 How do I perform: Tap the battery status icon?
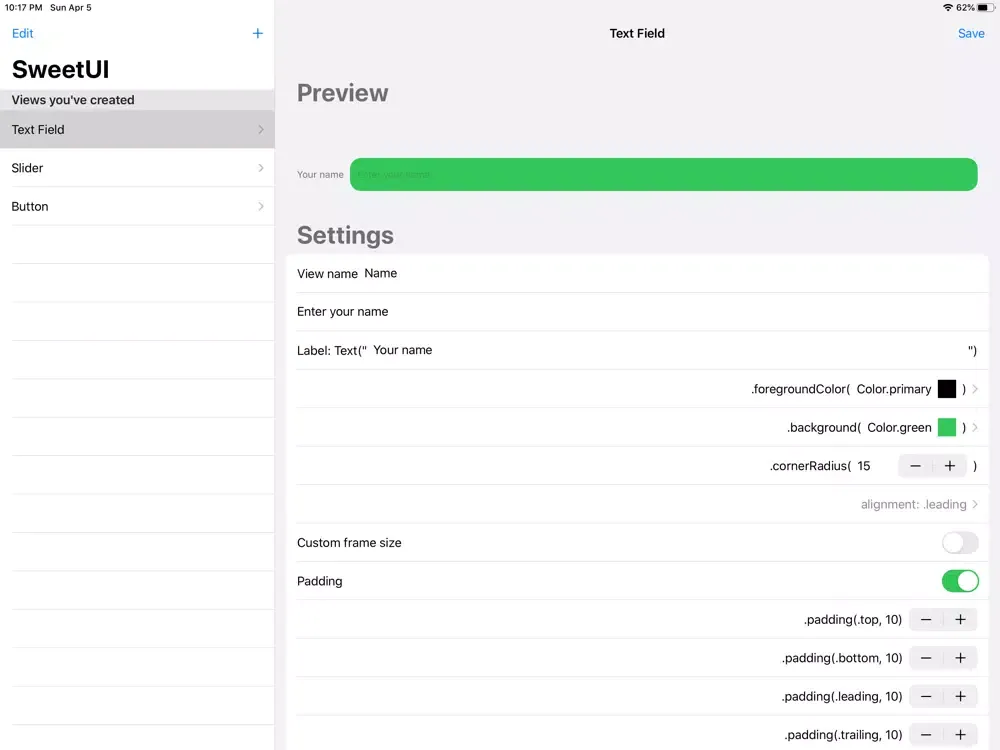986,8
